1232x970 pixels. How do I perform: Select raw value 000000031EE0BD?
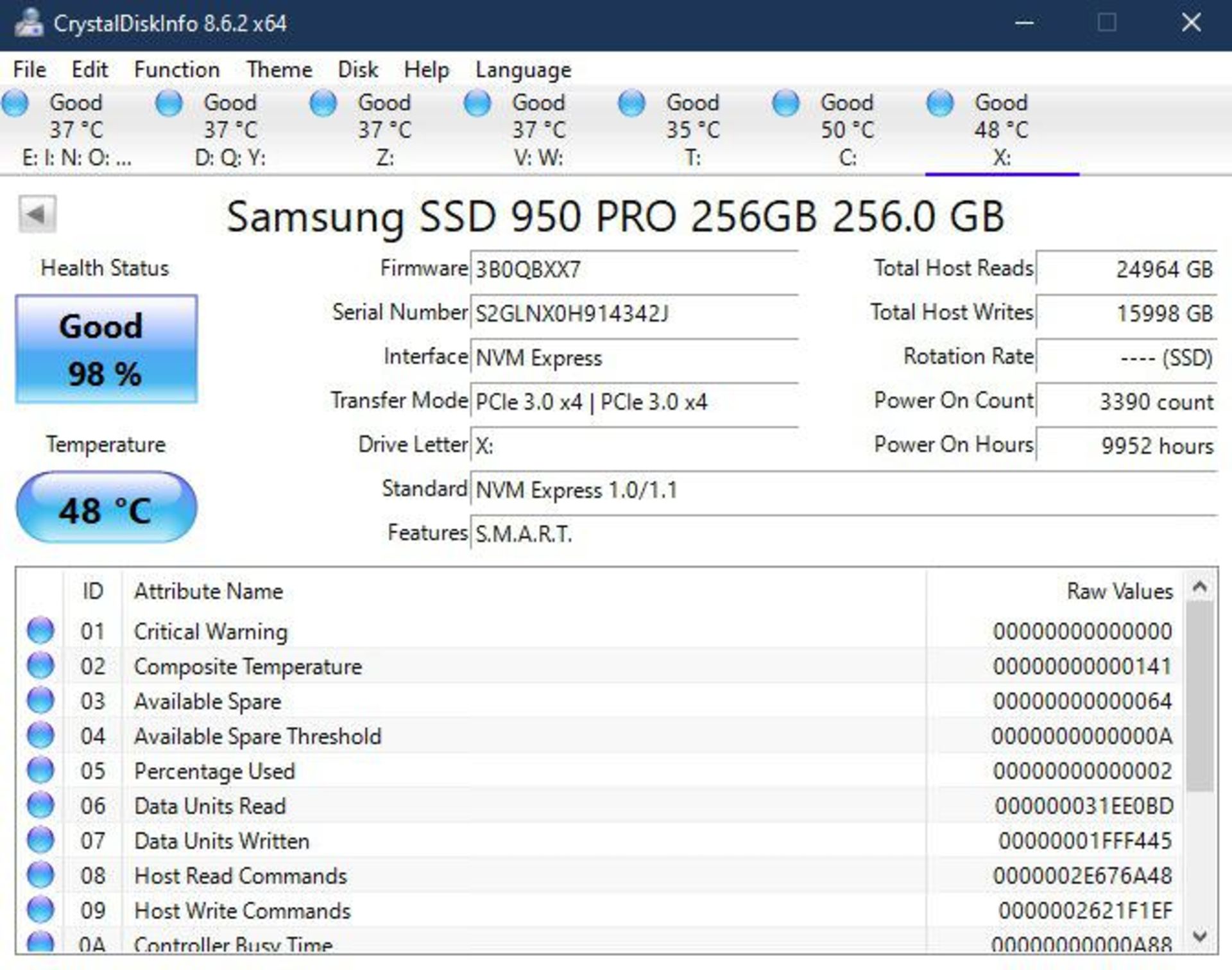pos(1084,806)
